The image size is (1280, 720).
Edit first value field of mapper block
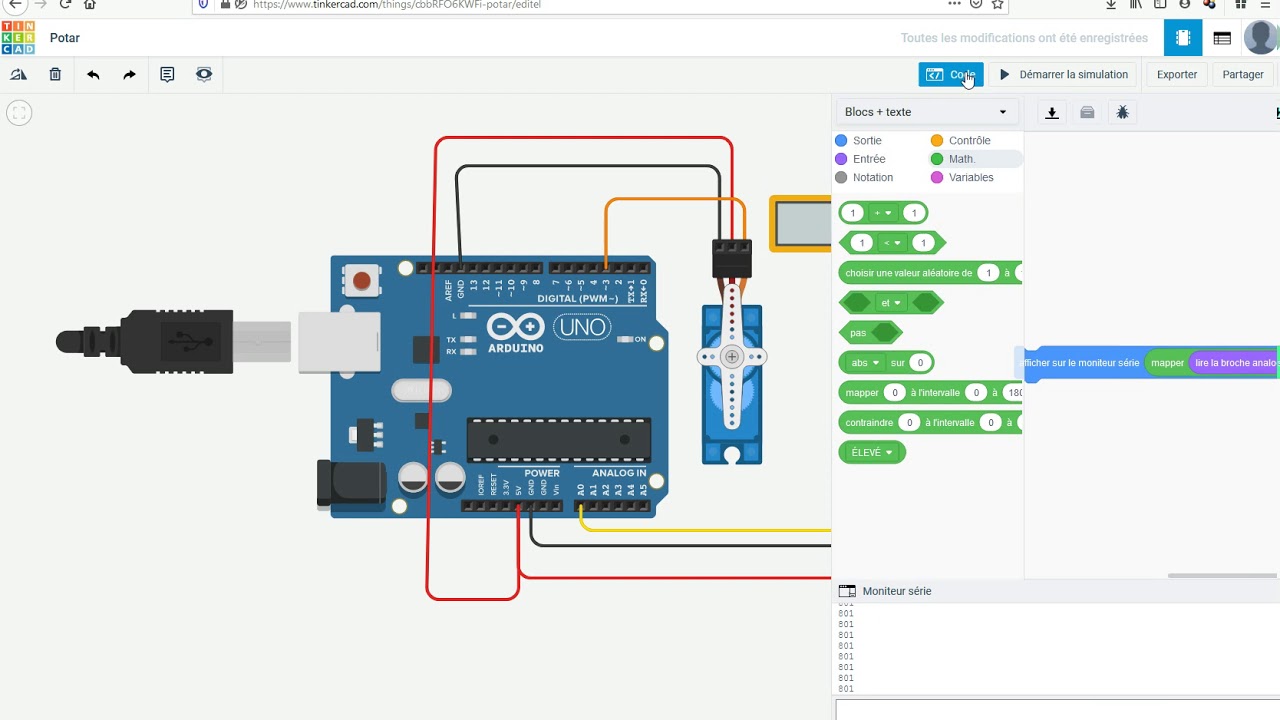pyautogui.click(x=895, y=393)
